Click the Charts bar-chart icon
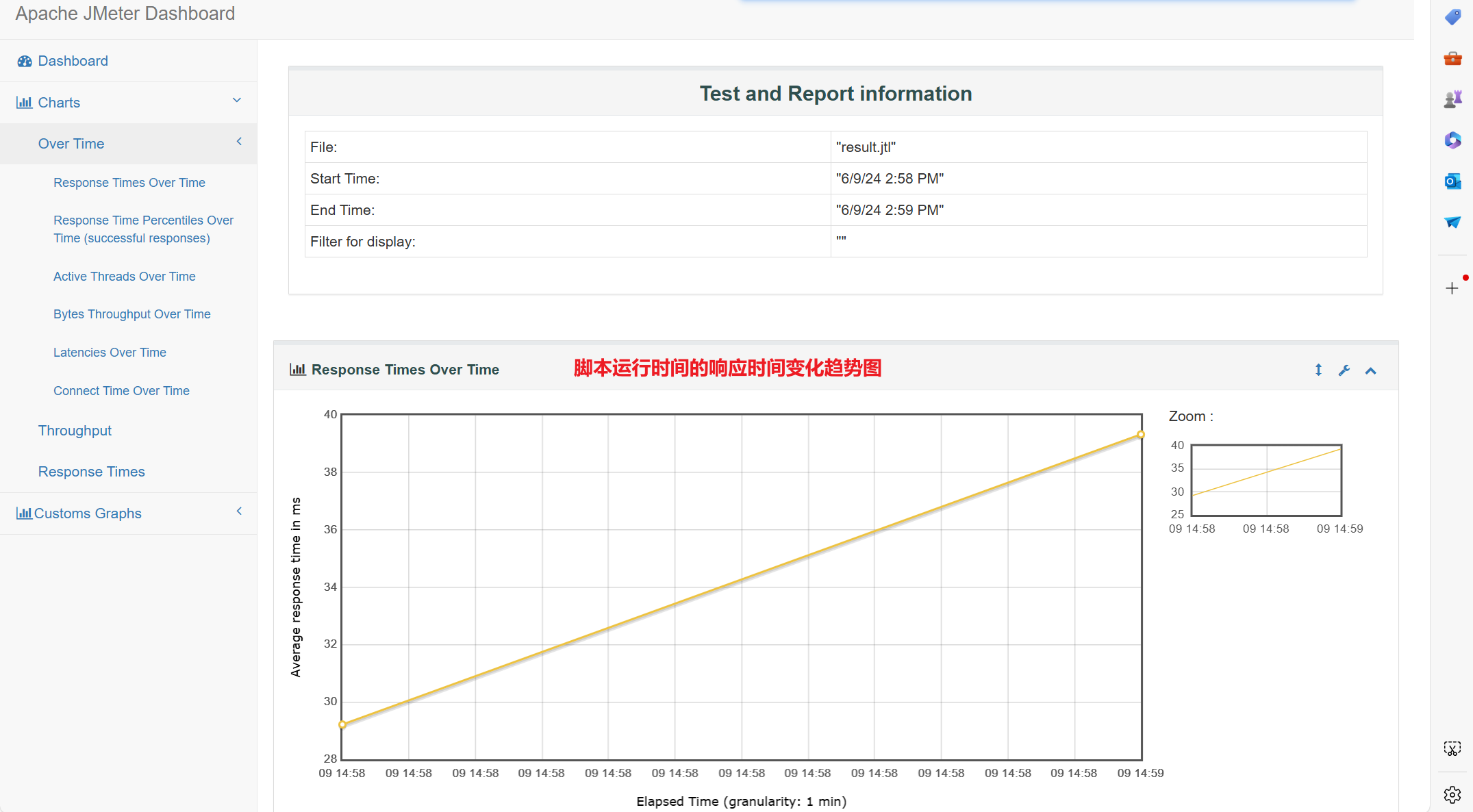This screenshot has height=812, width=1473. coord(25,103)
